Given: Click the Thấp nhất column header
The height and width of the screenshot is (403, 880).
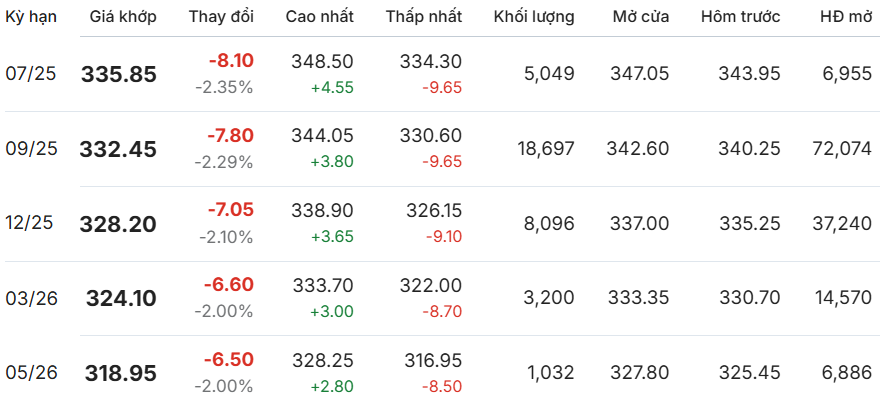Looking at the screenshot, I should tap(424, 17).
